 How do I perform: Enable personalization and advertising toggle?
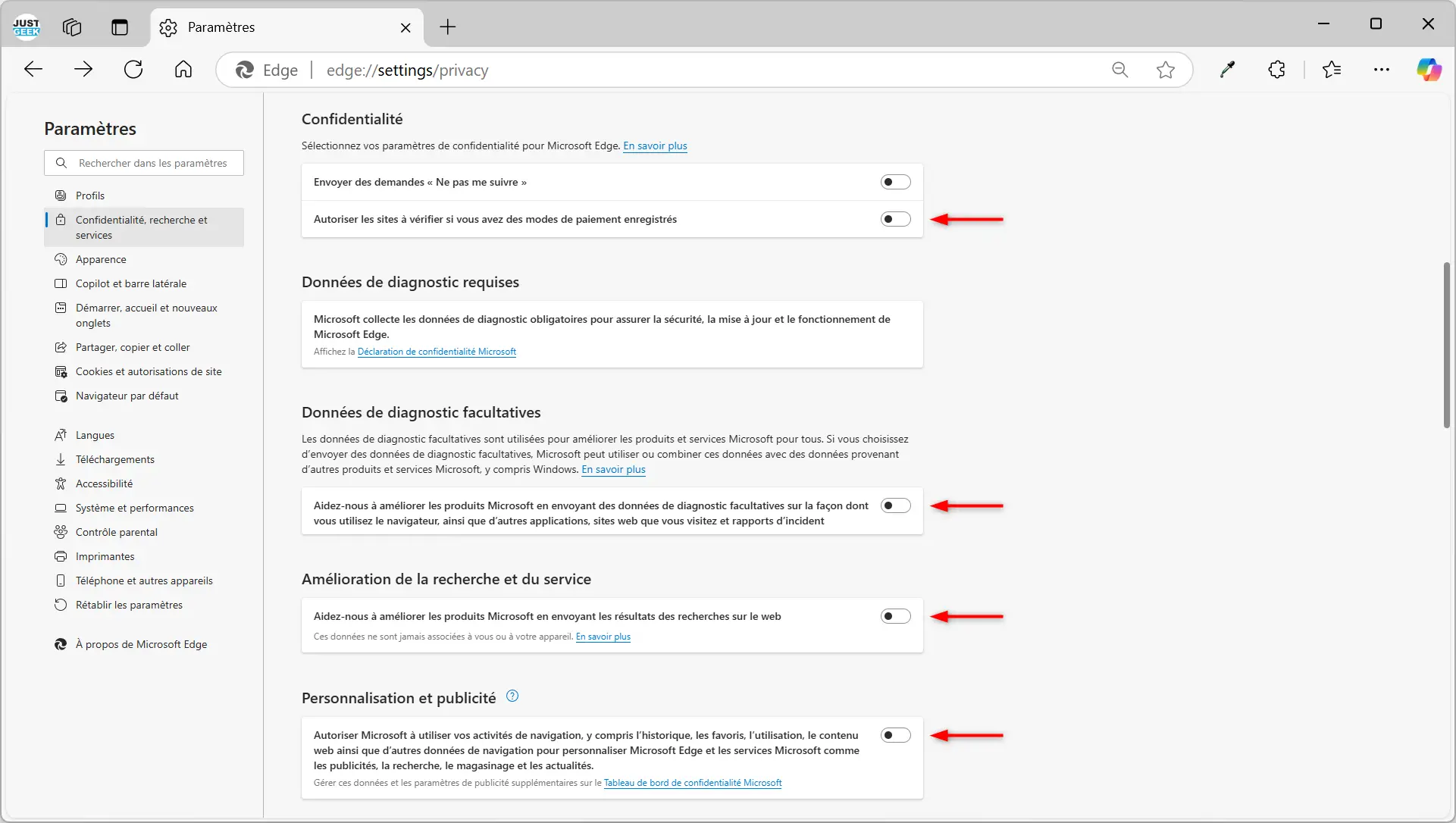click(895, 735)
